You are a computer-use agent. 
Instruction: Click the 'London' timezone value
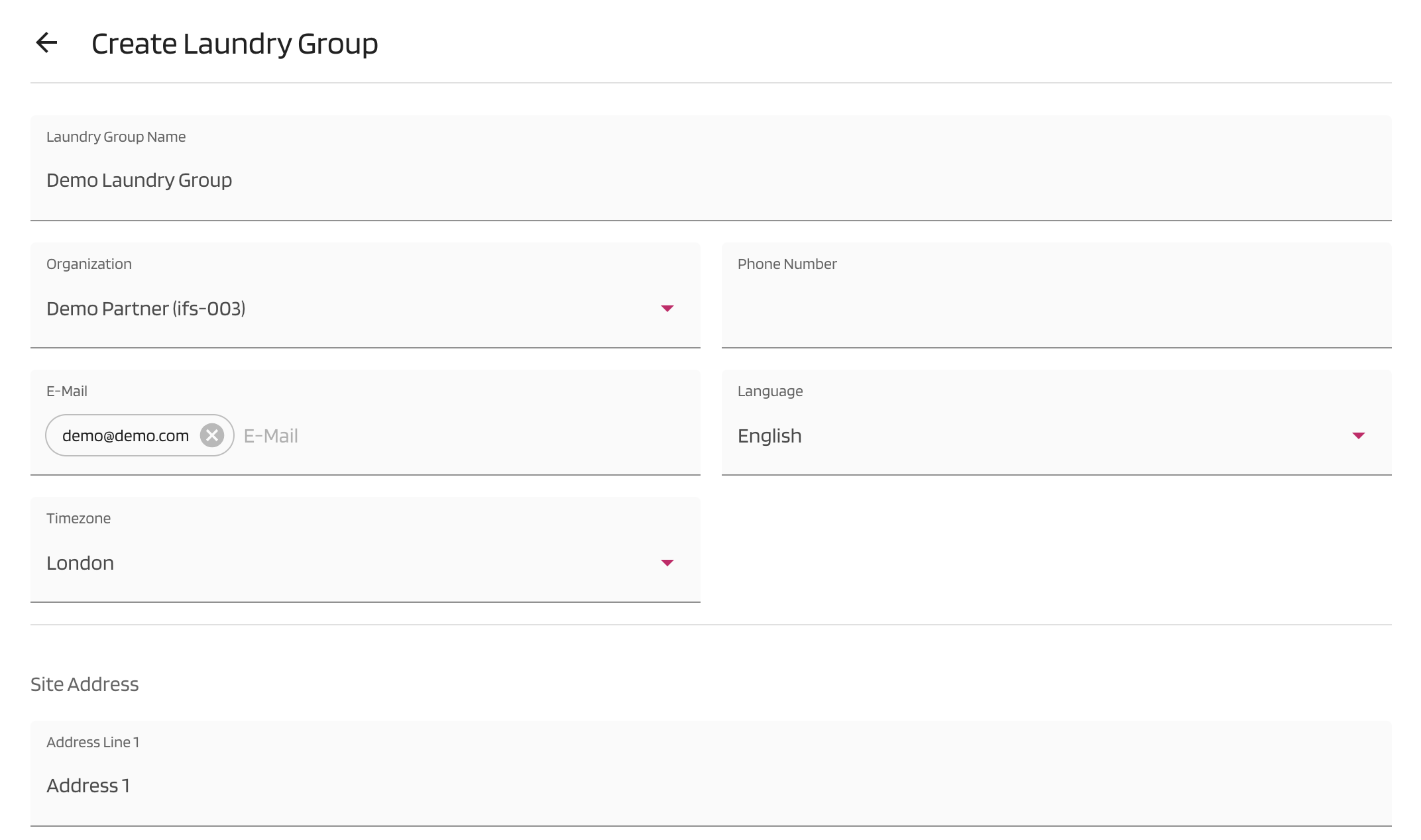pos(80,563)
